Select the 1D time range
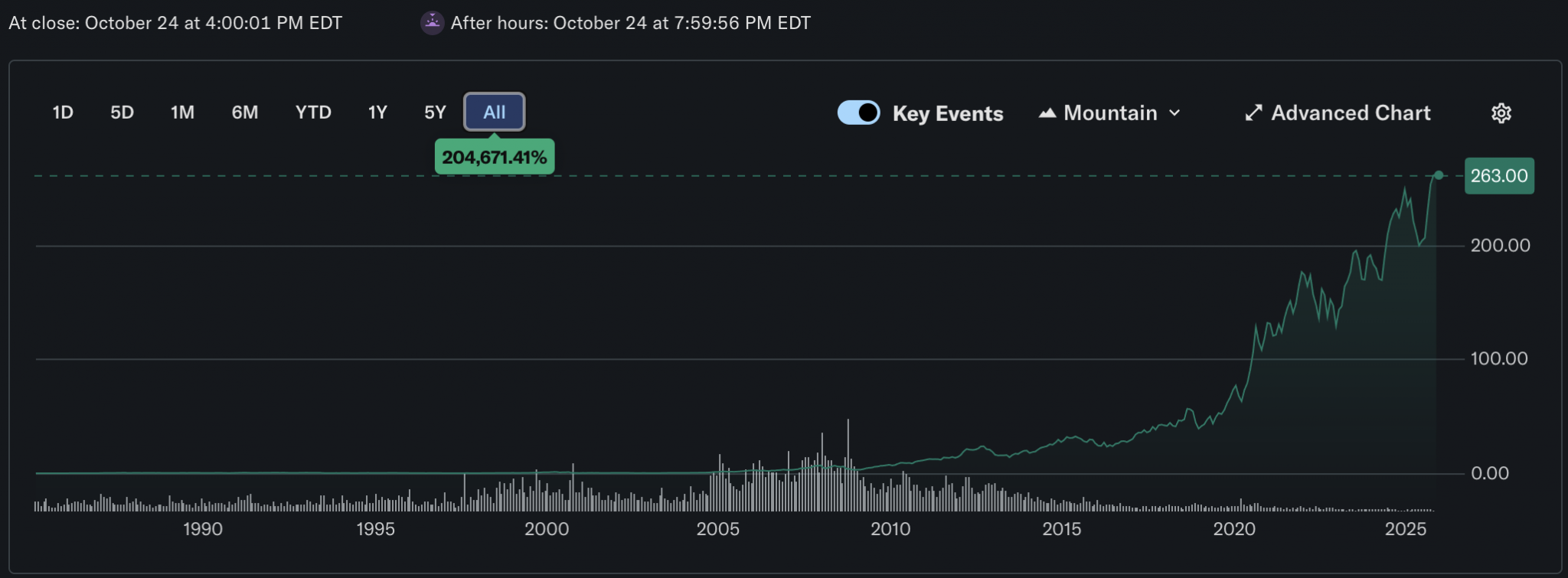Viewport: 1568px width, 578px height. coord(63,113)
